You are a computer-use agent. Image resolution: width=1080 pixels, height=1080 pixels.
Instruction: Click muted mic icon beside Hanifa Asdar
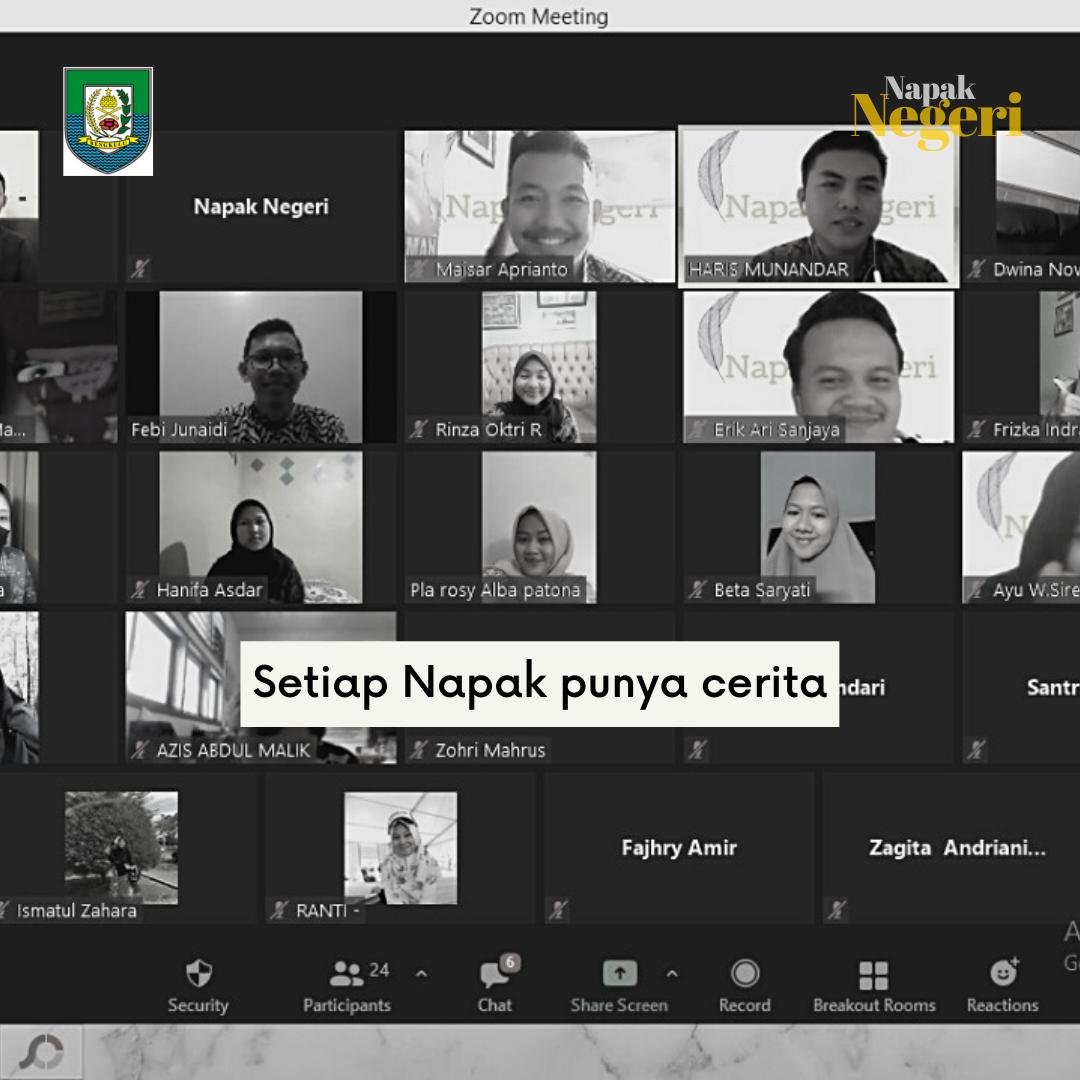(x=140, y=590)
